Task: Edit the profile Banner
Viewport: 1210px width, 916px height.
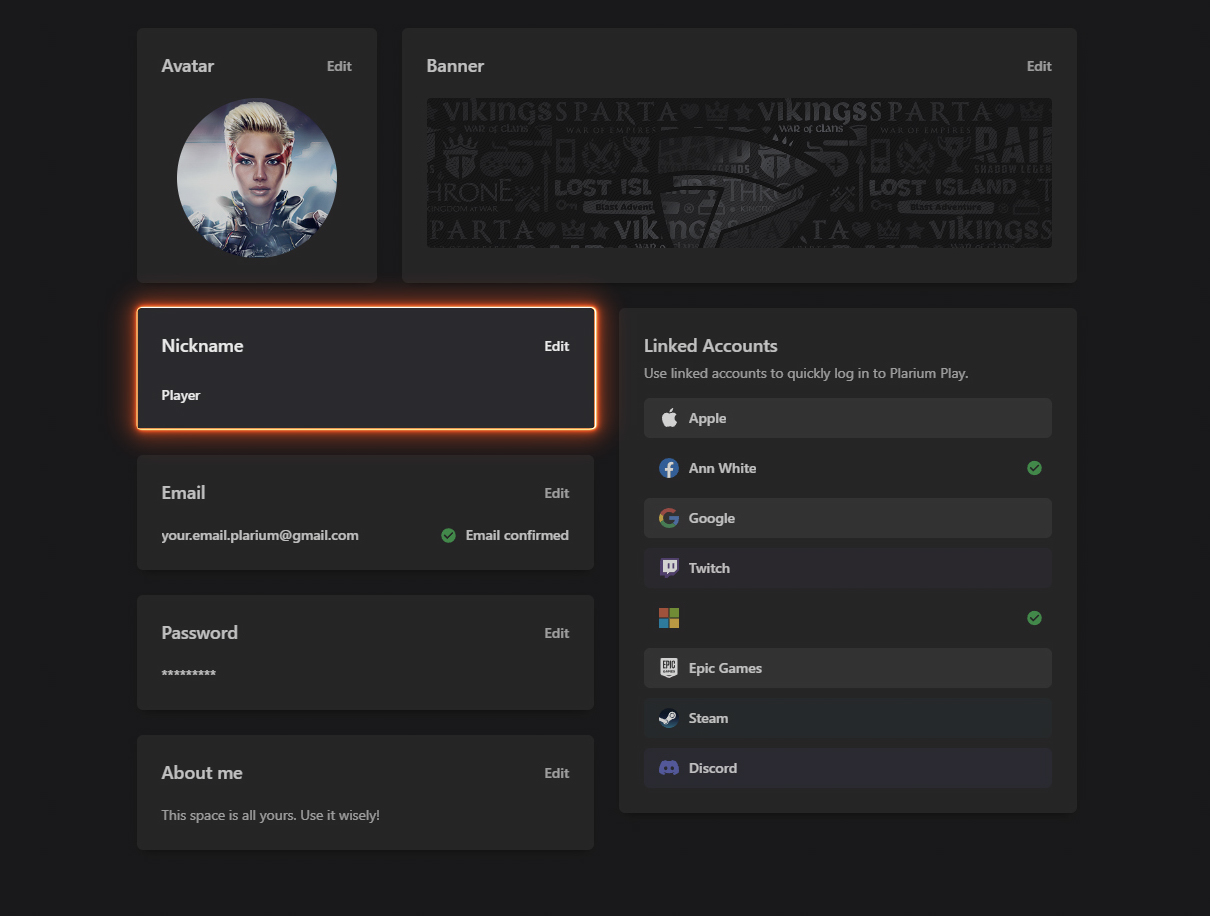Action: click(x=1039, y=66)
